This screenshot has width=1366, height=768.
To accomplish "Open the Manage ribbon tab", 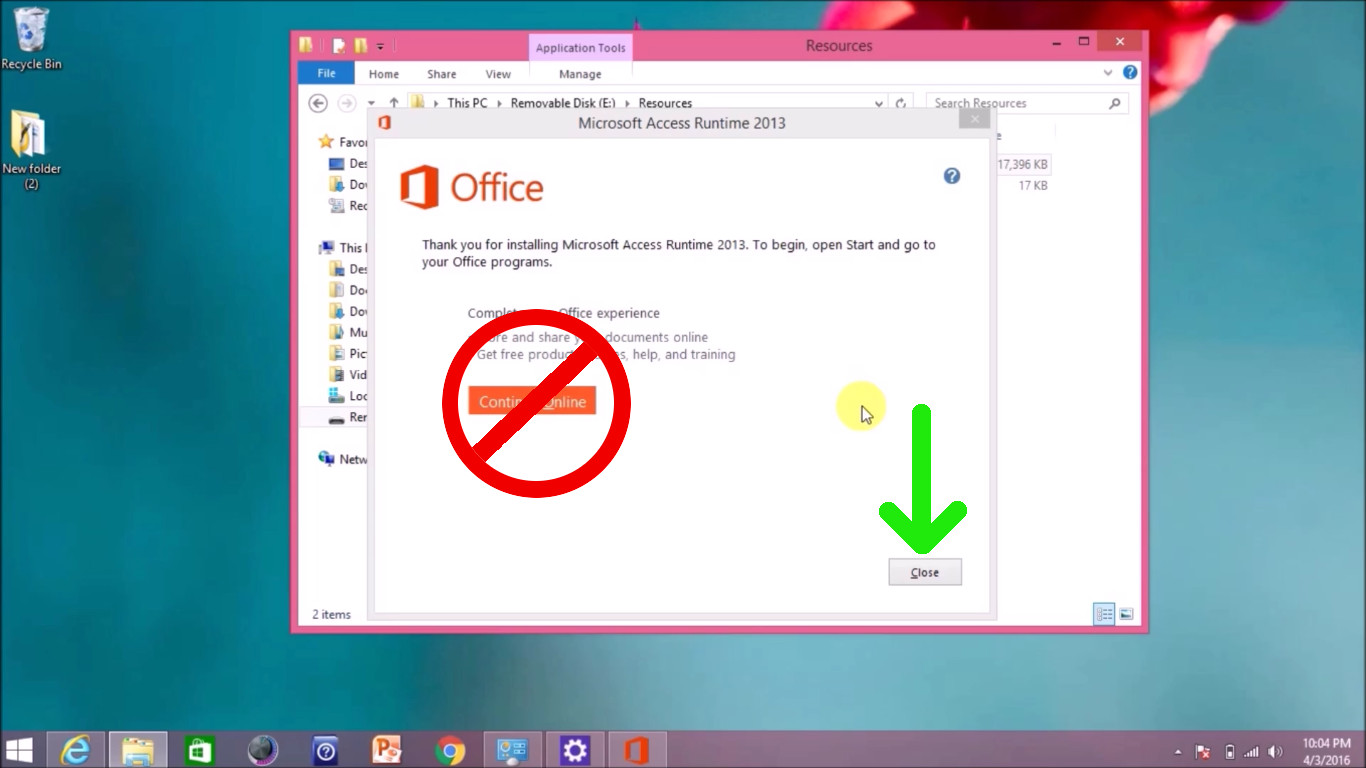I will (580, 74).
